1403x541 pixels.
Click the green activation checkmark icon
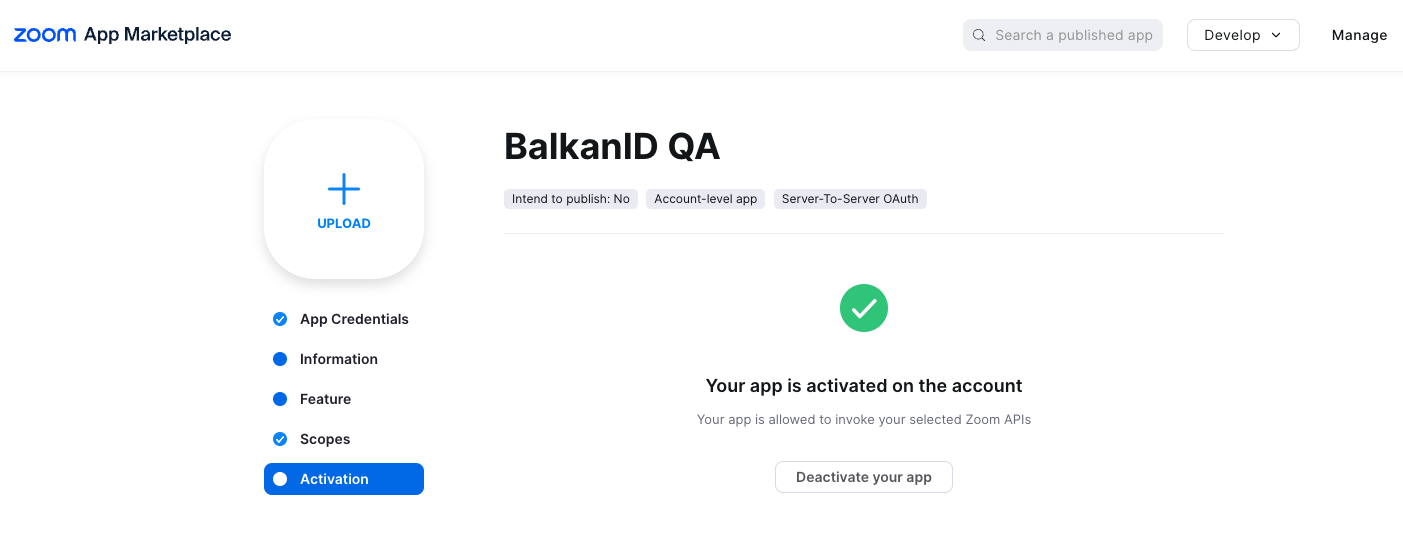[864, 308]
